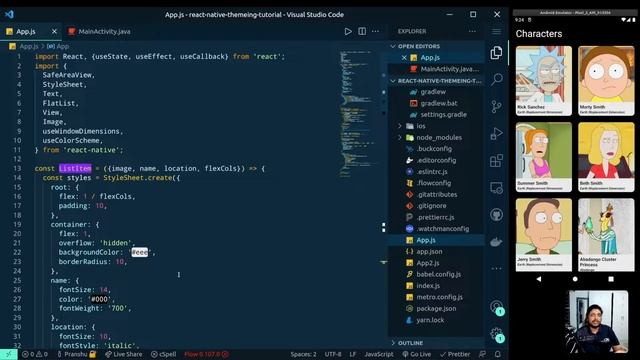
Task: Click the remote window indicator in status bar
Action: click(9, 354)
